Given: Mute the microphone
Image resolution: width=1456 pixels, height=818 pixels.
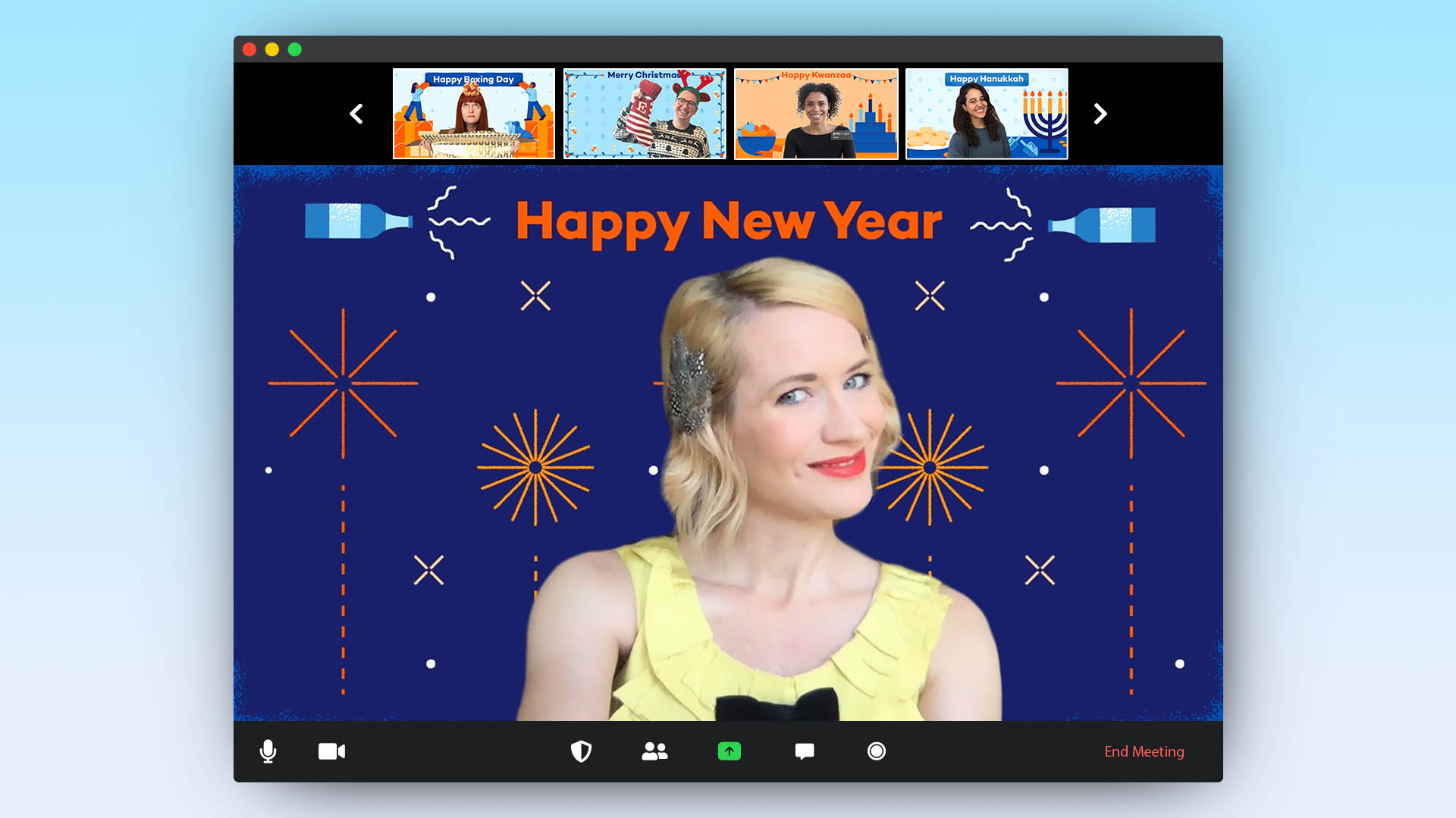Looking at the screenshot, I should 268,751.
